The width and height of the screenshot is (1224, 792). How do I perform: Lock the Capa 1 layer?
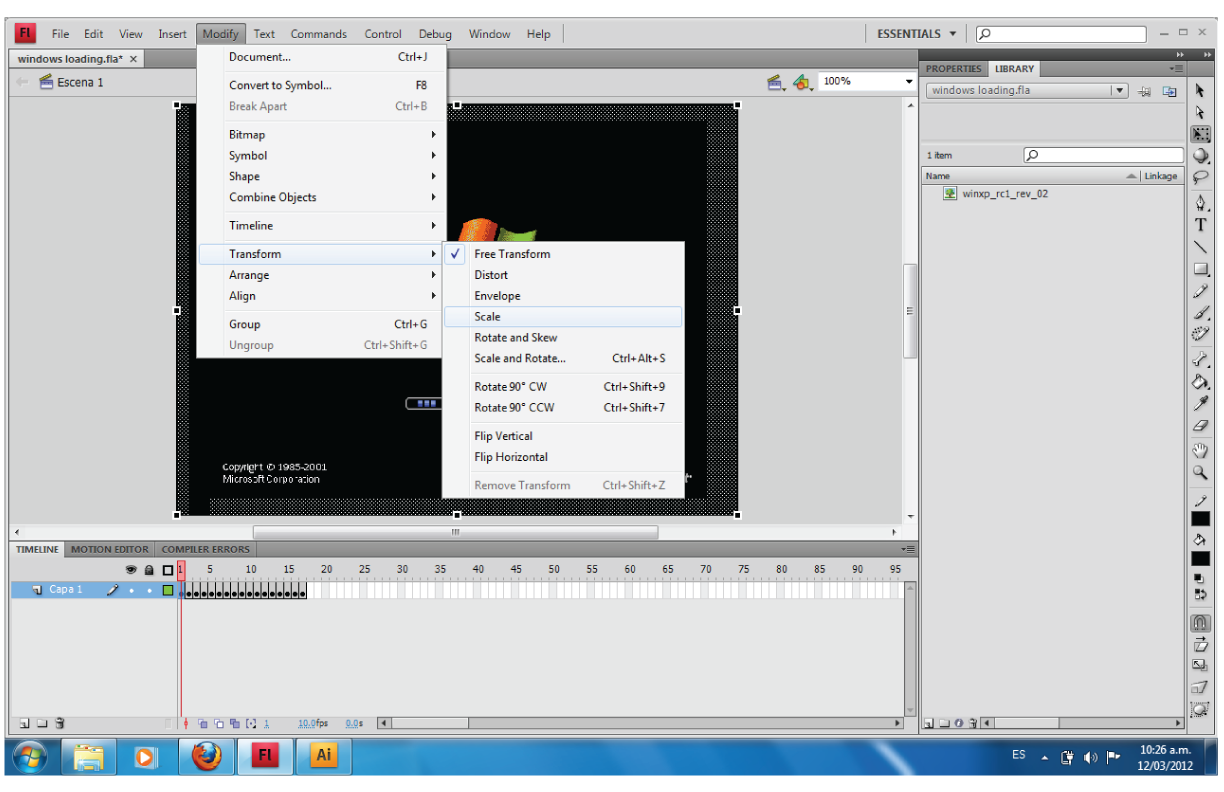pyautogui.click(x=150, y=590)
